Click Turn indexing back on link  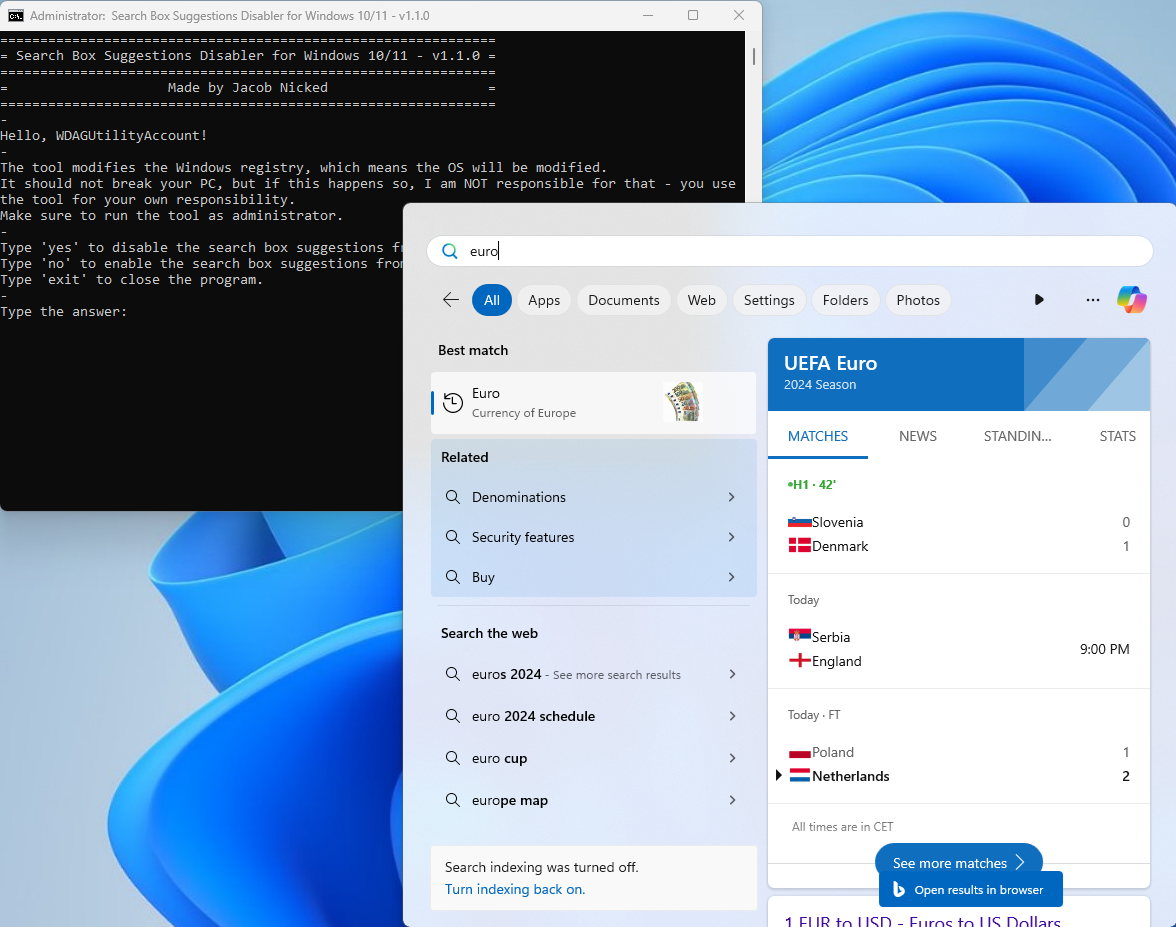(514, 889)
